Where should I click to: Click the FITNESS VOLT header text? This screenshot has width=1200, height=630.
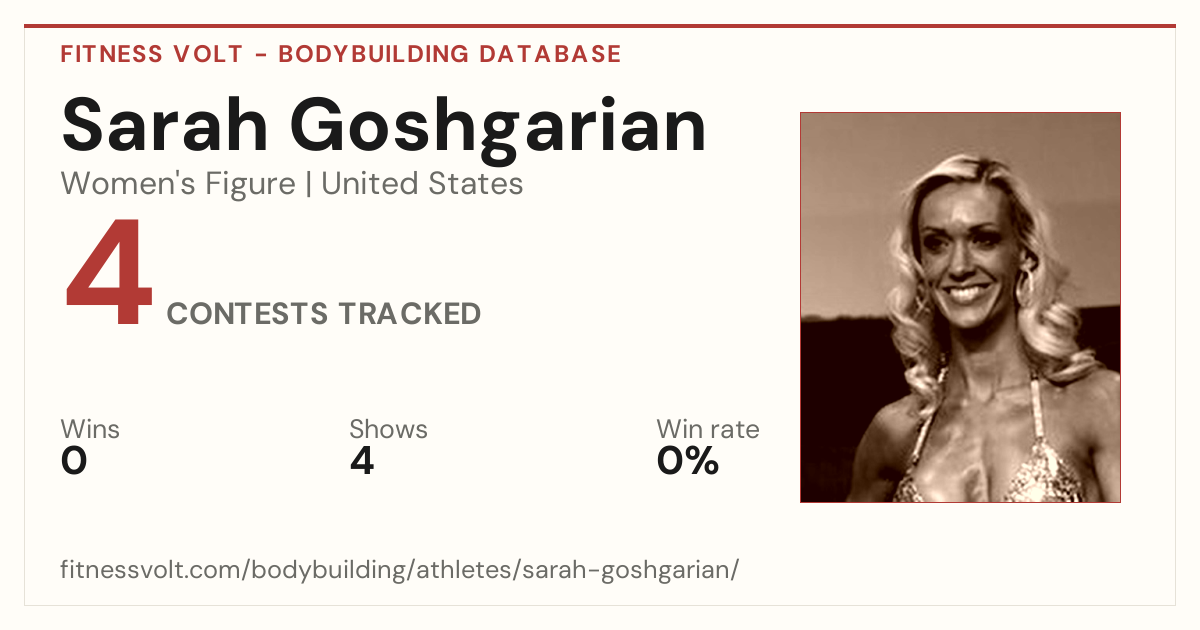point(150,54)
